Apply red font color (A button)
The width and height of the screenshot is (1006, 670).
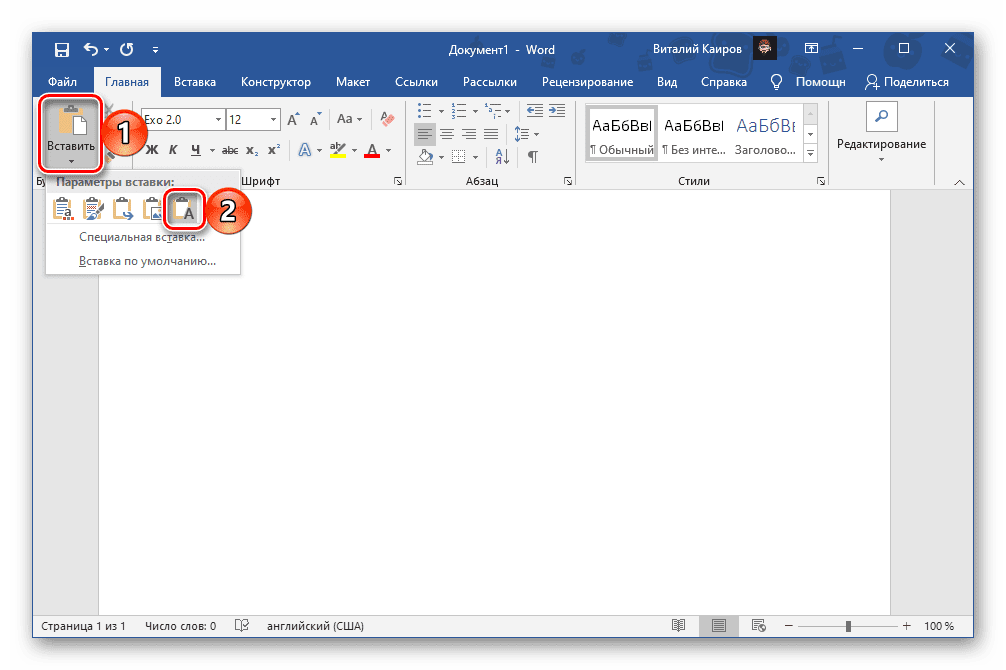(372, 151)
